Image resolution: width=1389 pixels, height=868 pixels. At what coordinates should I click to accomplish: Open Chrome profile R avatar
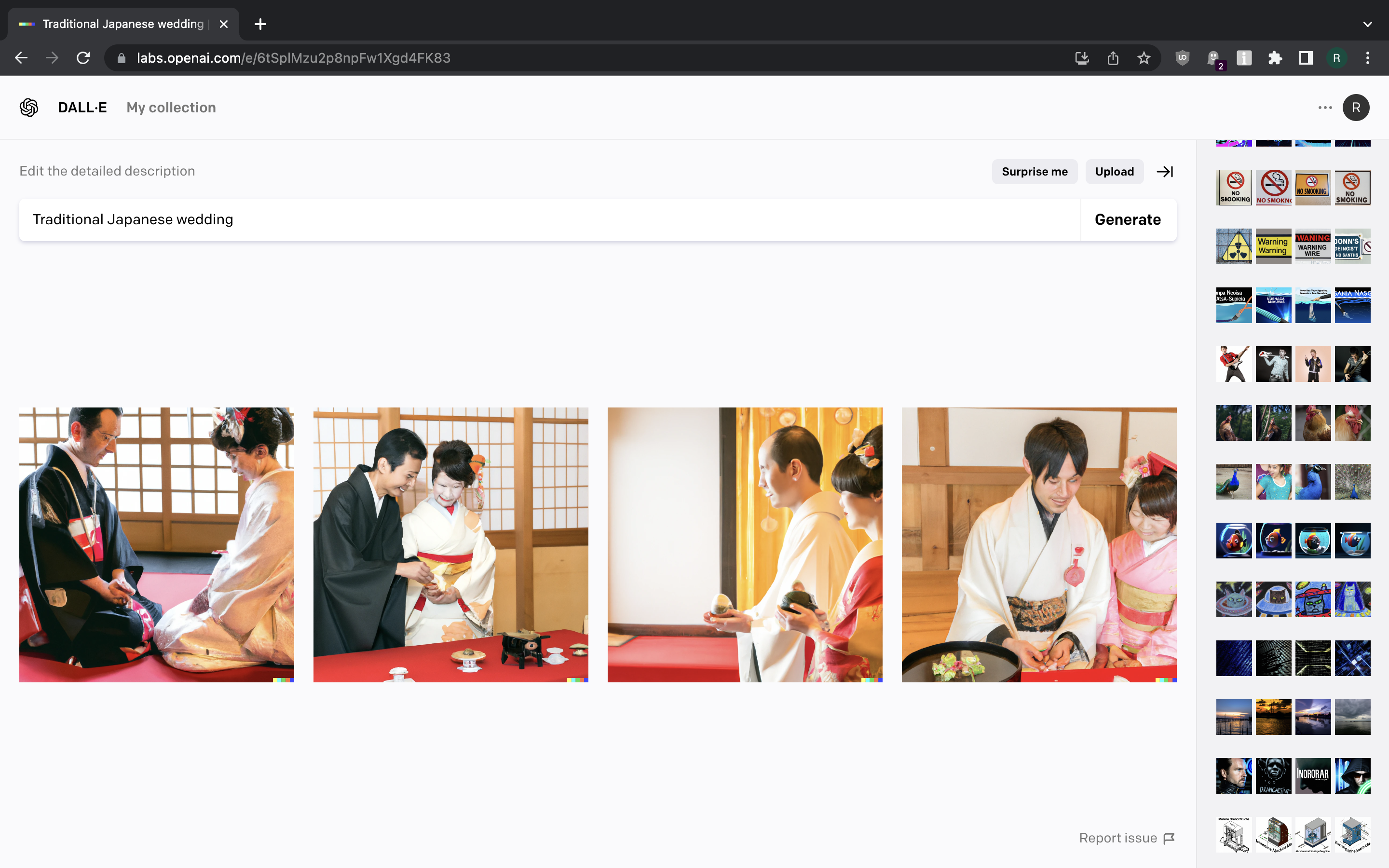pos(1337,58)
